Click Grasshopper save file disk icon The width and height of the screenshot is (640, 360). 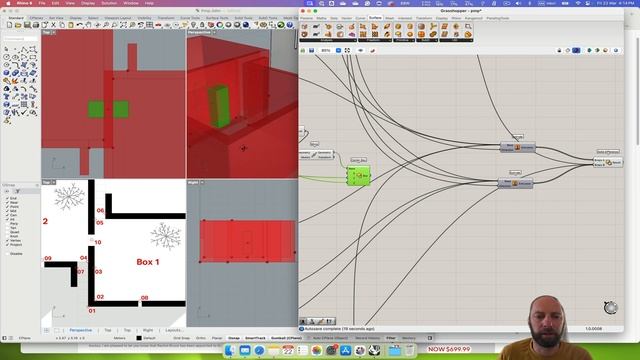(311, 51)
